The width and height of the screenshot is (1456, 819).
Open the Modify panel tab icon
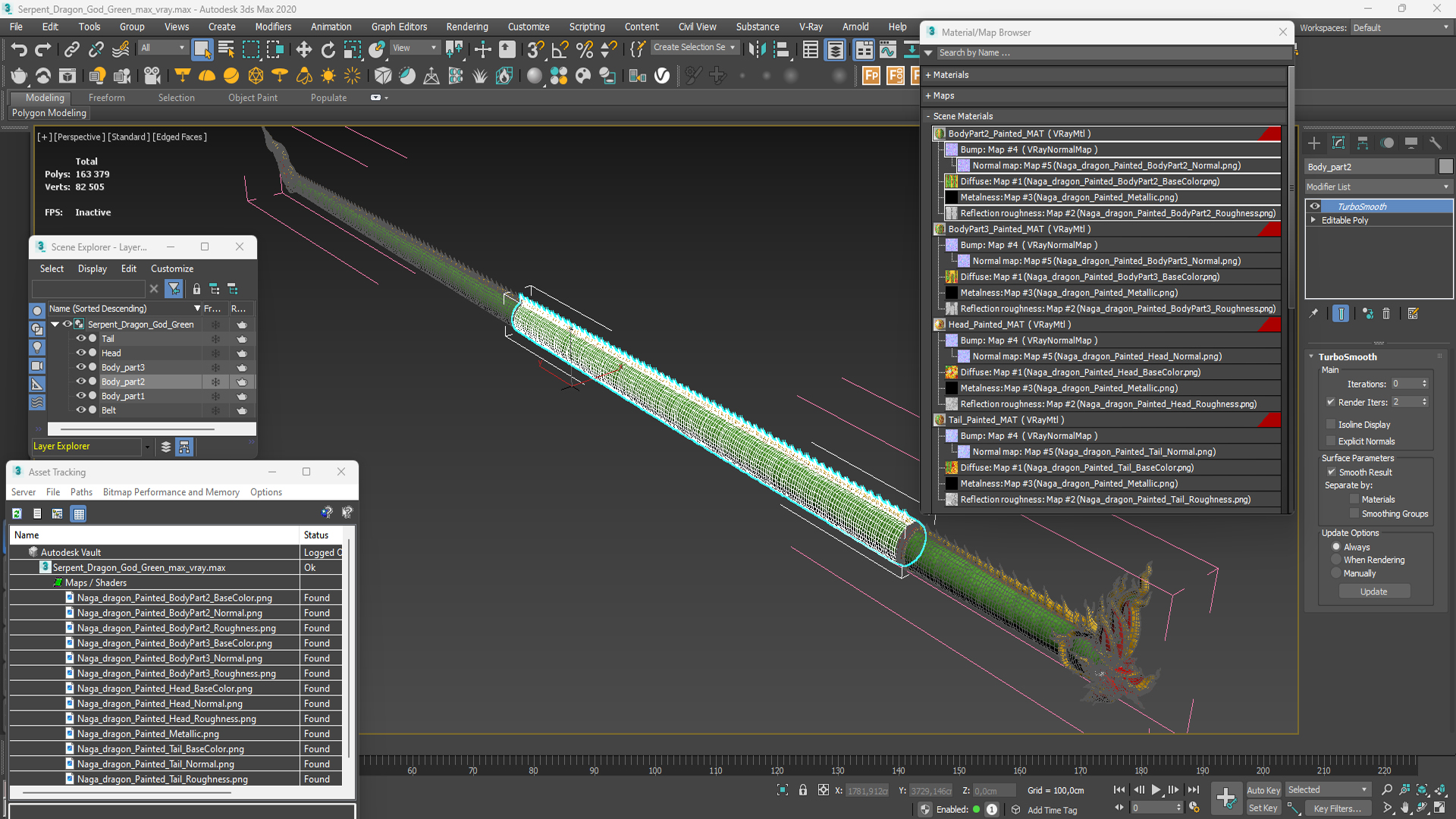tap(1338, 143)
